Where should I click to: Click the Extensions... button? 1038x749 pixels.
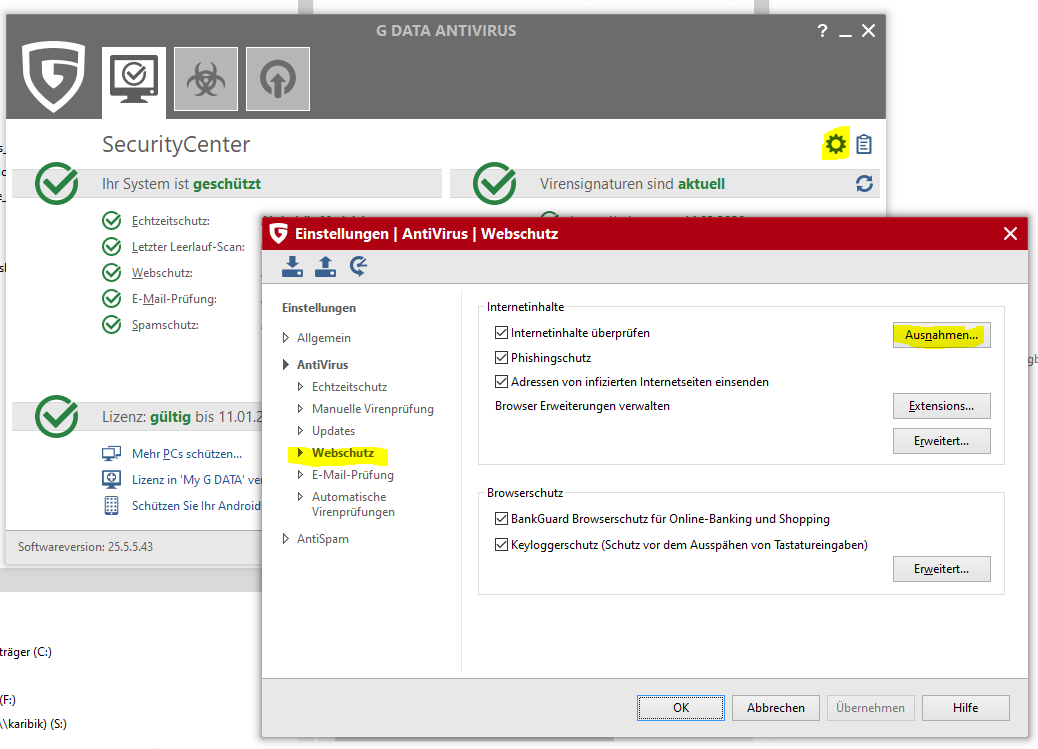941,406
